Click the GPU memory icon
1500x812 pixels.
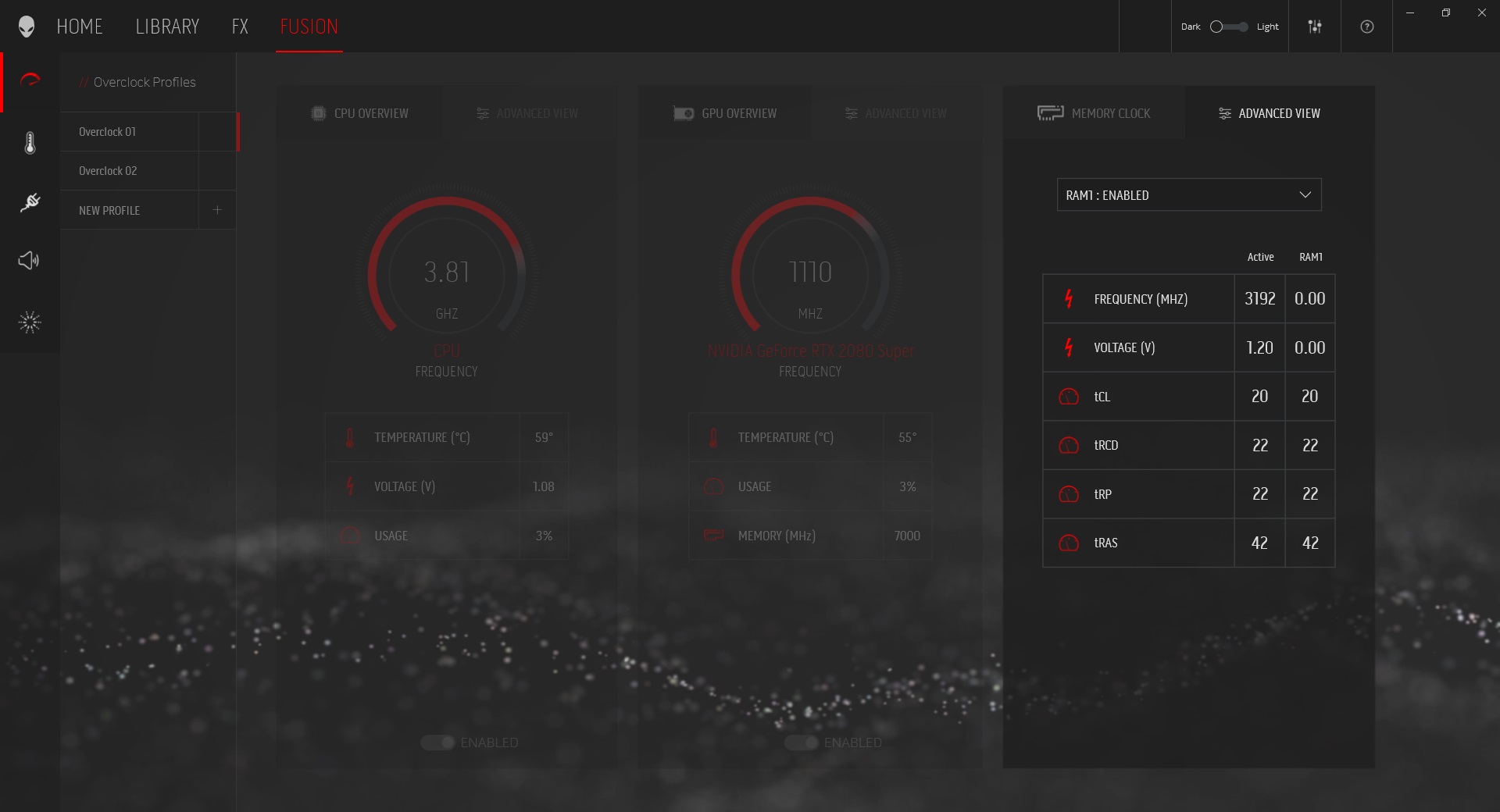(714, 536)
